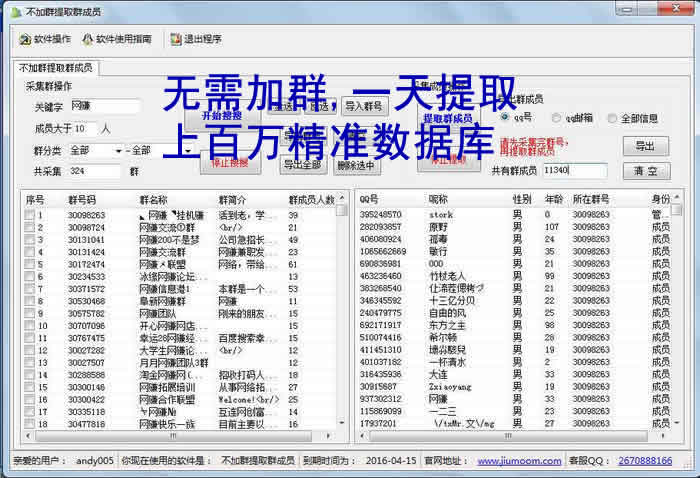Open the 软件使用指南 guide
700x478 pixels.
(x=117, y=39)
